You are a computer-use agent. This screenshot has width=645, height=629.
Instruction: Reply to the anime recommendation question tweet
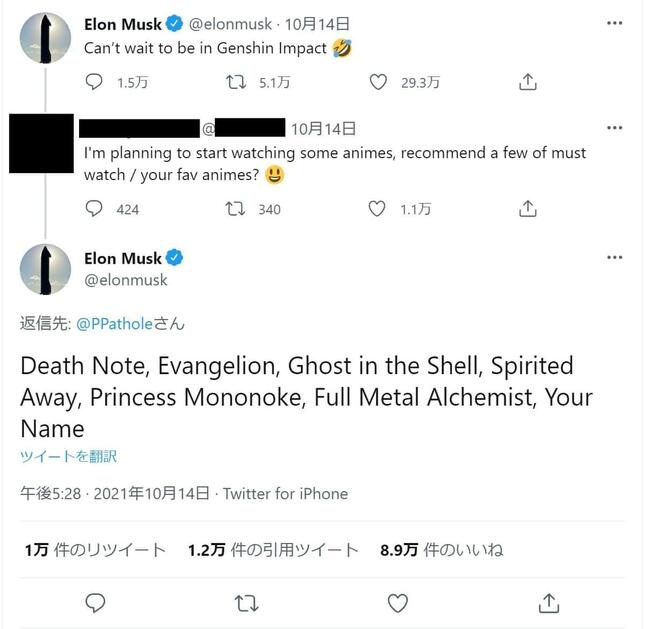[95, 209]
